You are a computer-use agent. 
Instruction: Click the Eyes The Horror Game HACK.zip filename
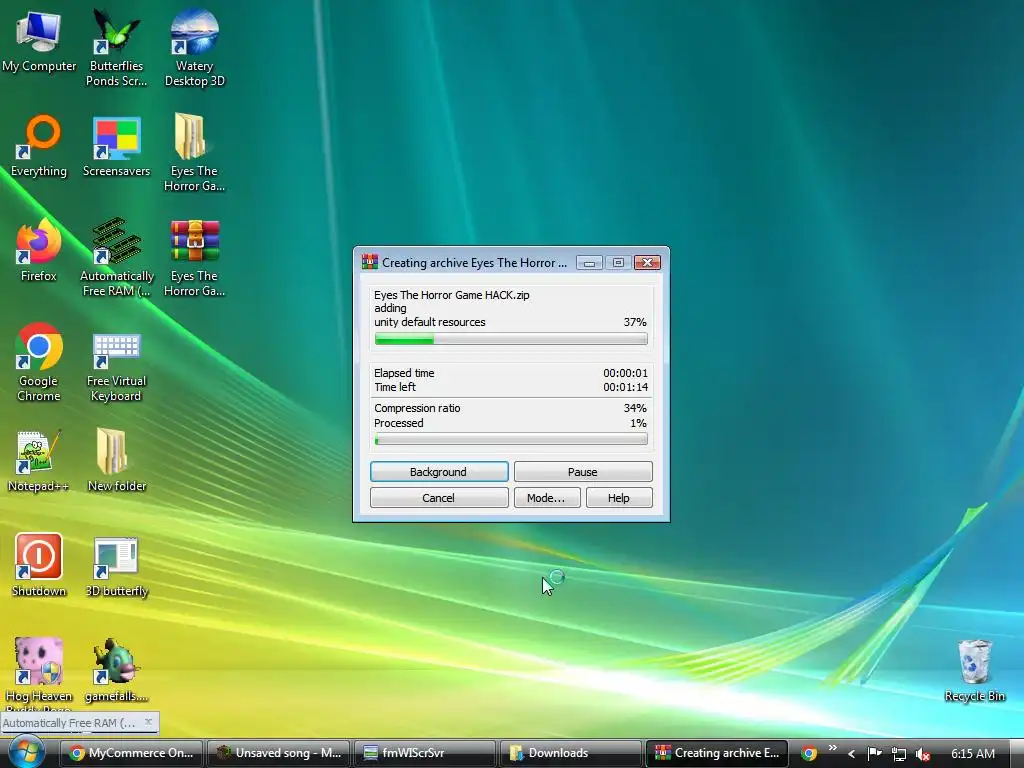pos(452,295)
